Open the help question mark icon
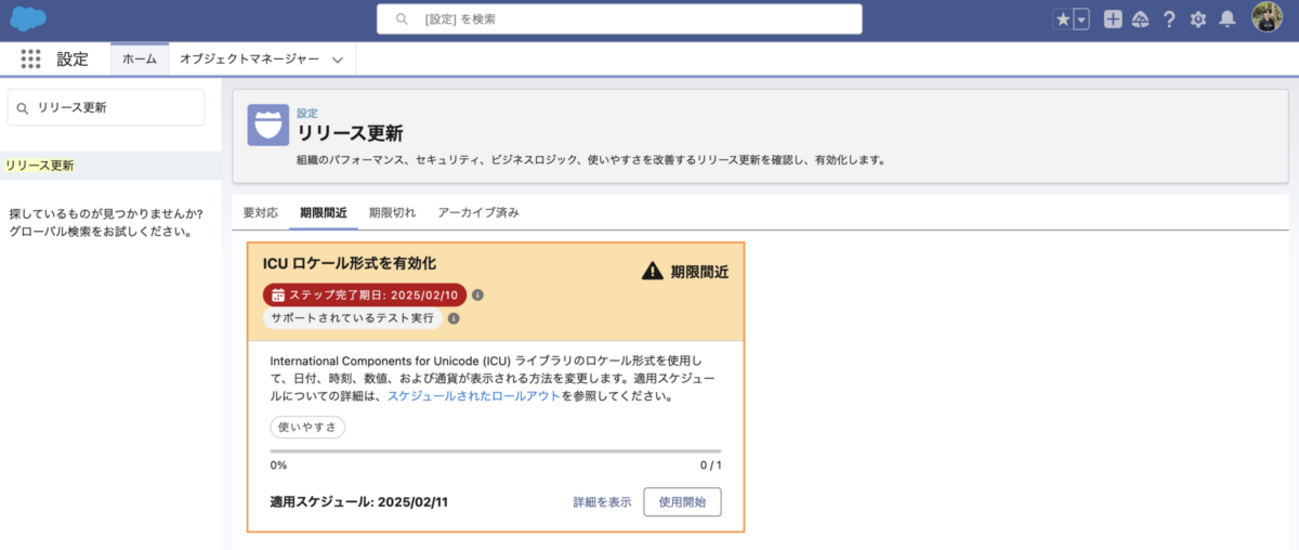Viewport: 1299px width, 550px height. (x=1169, y=19)
